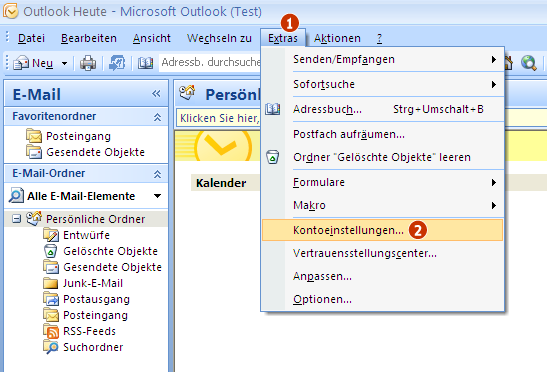Click the Kalender heading in Outlook Heute
Viewport: 547px width, 372px height.
221,183
